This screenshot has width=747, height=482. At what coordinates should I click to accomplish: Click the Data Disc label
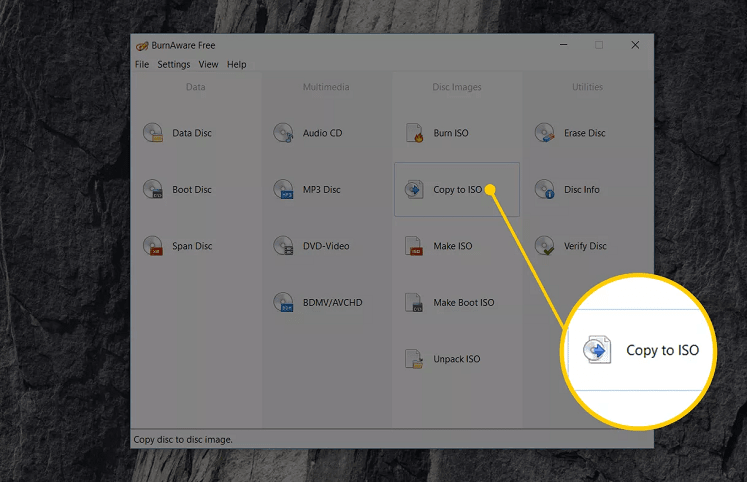[192, 133]
